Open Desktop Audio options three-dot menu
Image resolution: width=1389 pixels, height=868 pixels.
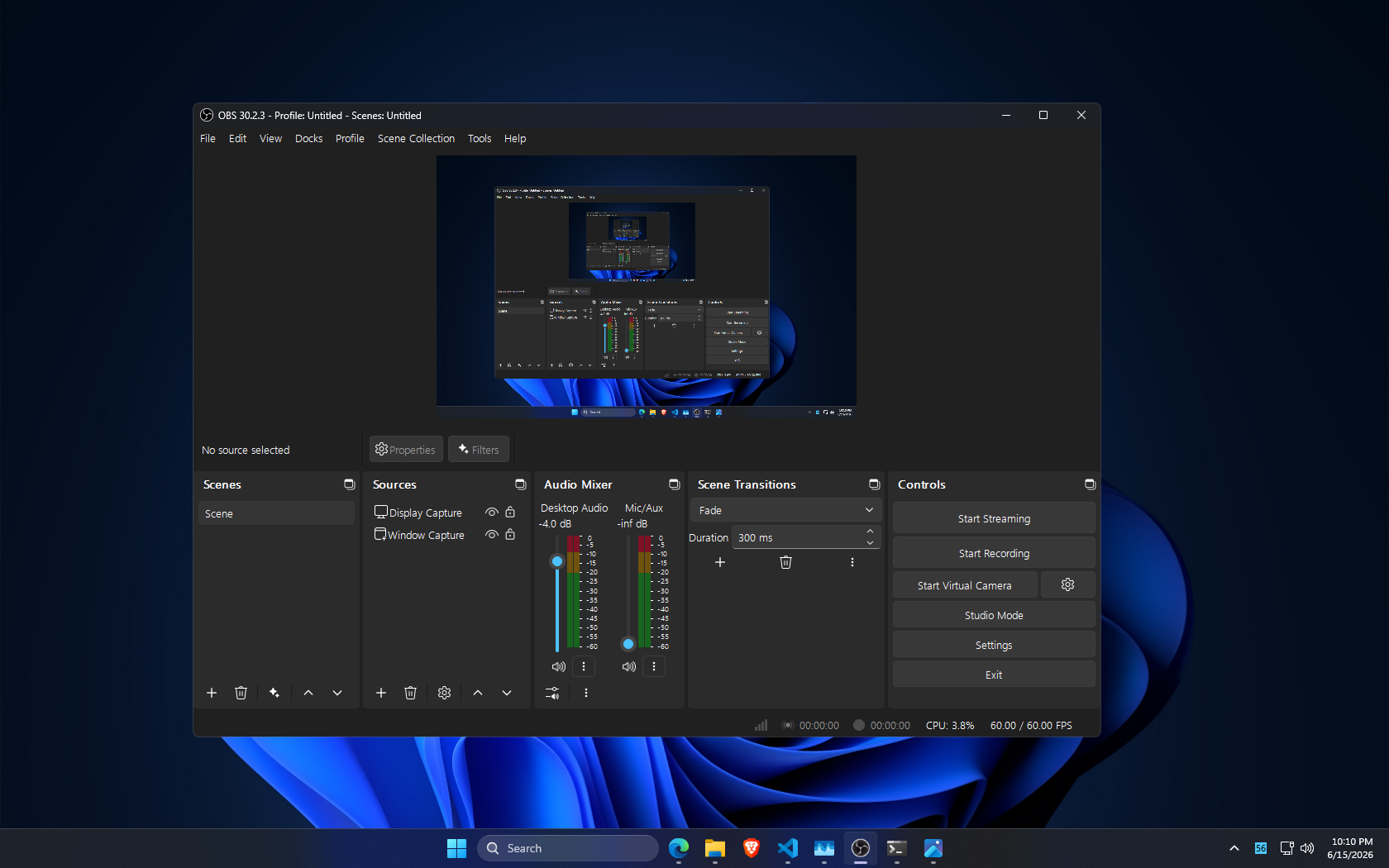(x=584, y=666)
